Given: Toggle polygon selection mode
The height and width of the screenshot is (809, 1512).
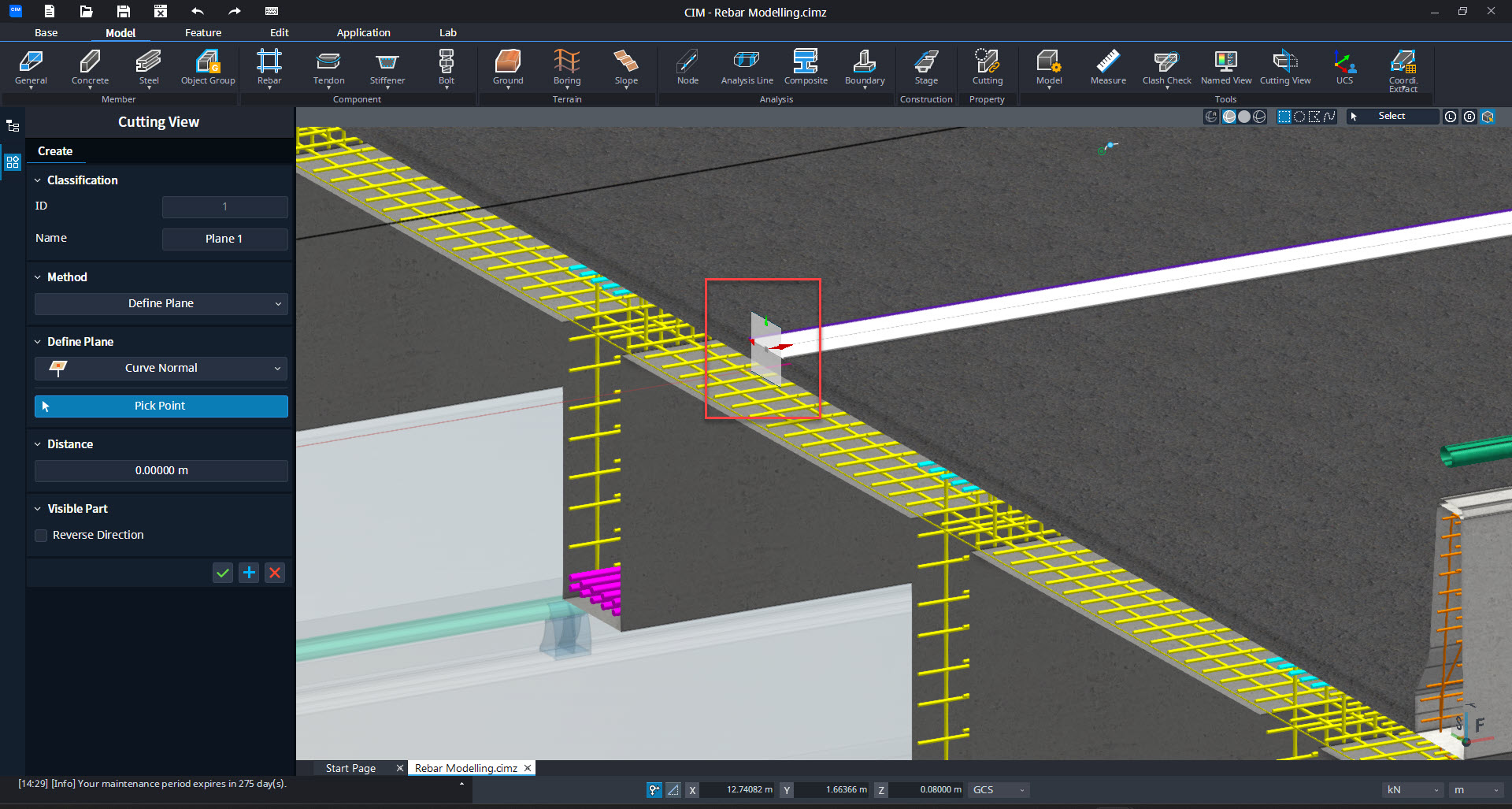Looking at the screenshot, I should [1314, 117].
